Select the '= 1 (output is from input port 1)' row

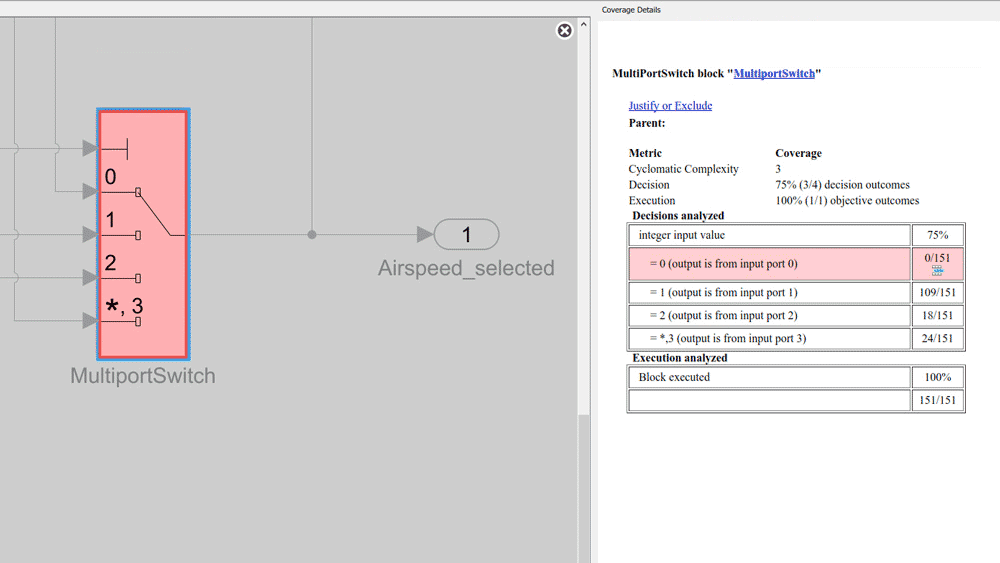click(x=768, y=293)
